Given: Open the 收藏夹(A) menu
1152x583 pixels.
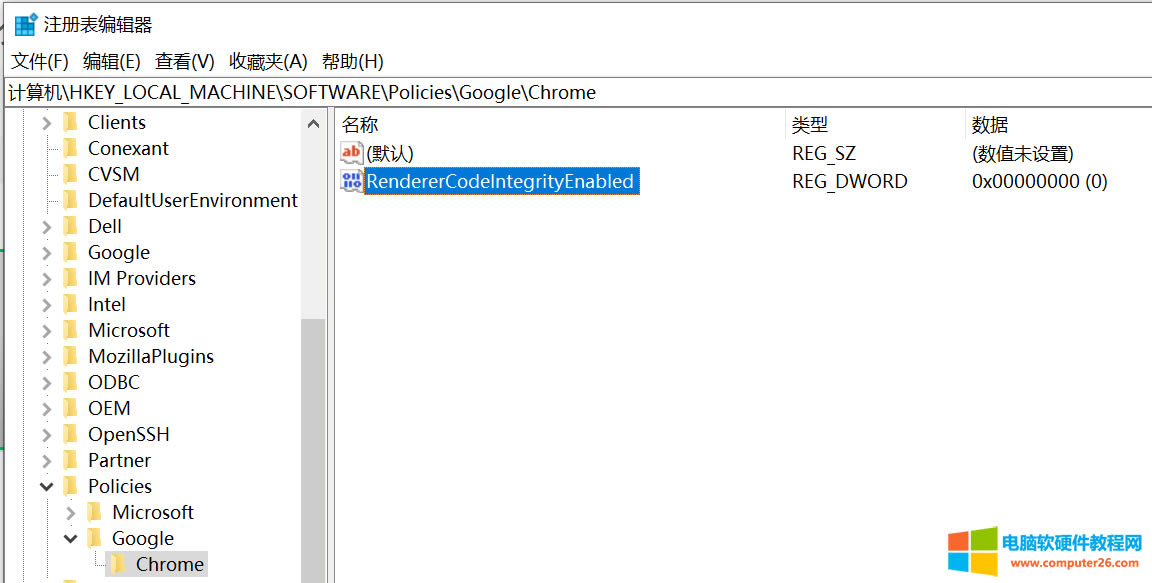Looking at the screenshot, I should [x=268, y=62].
